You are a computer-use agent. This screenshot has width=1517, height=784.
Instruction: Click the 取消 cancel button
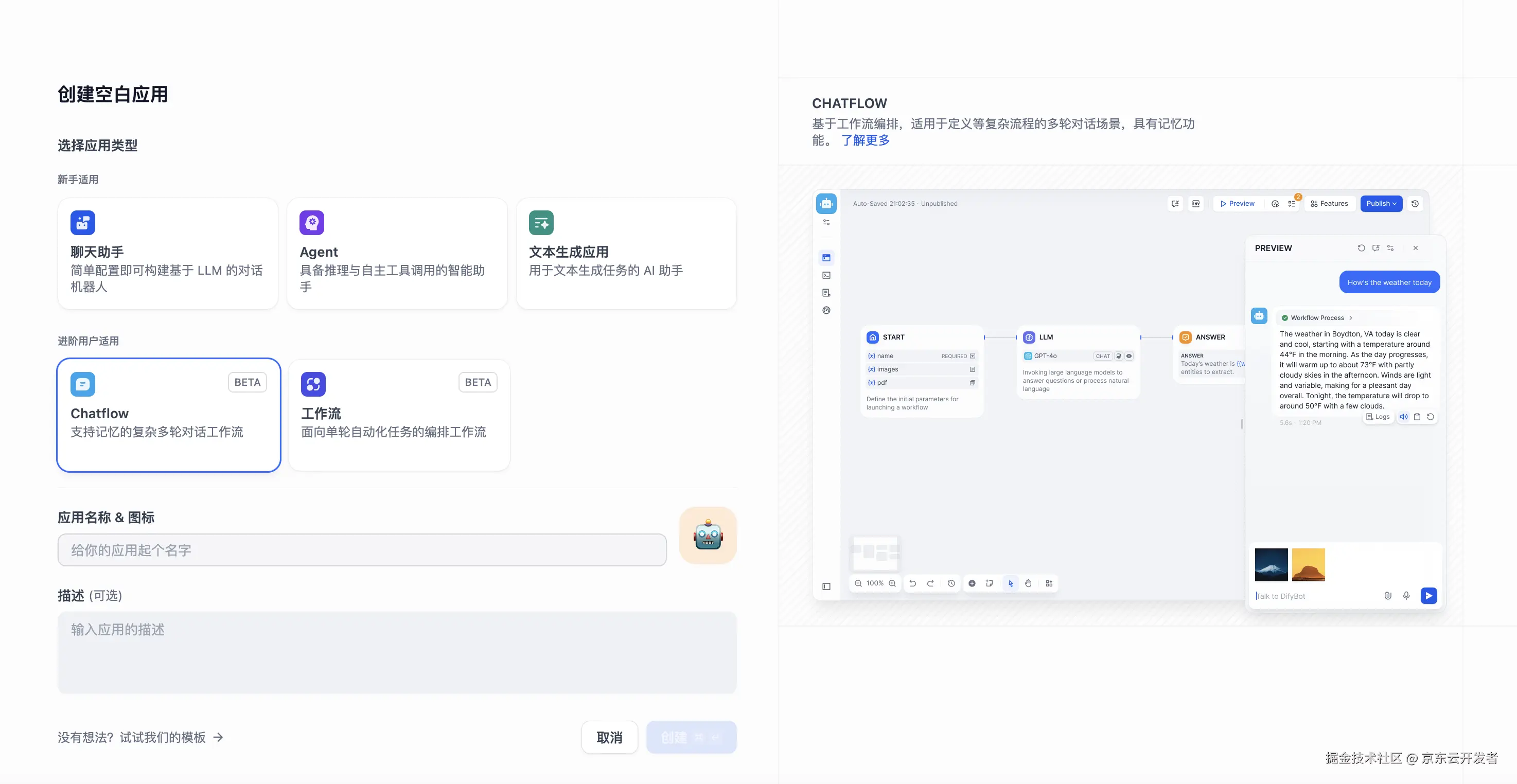[609, 737]
